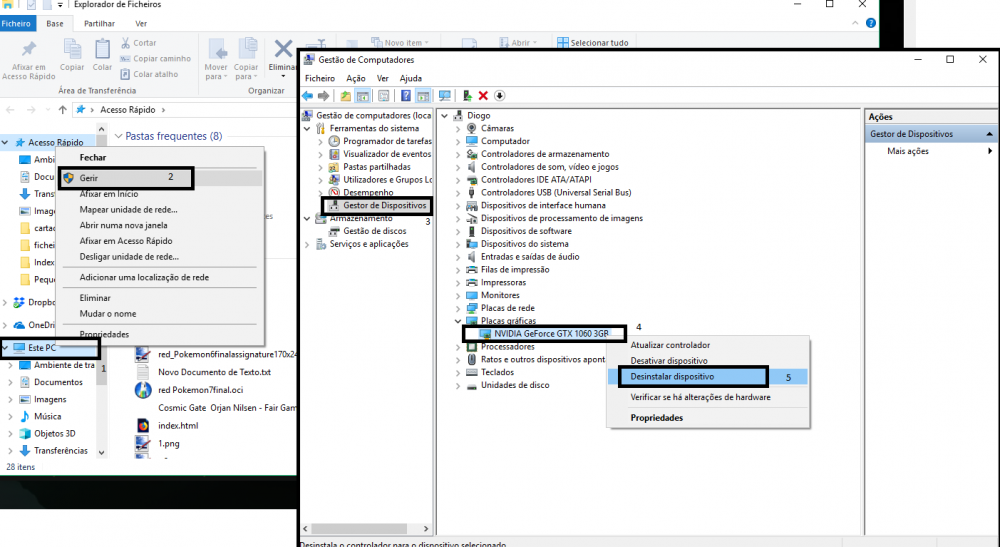This screenshot has height=547, width=1000.
Task: Click the red X uninstall device toolbar icon
Action: point(483,96)
